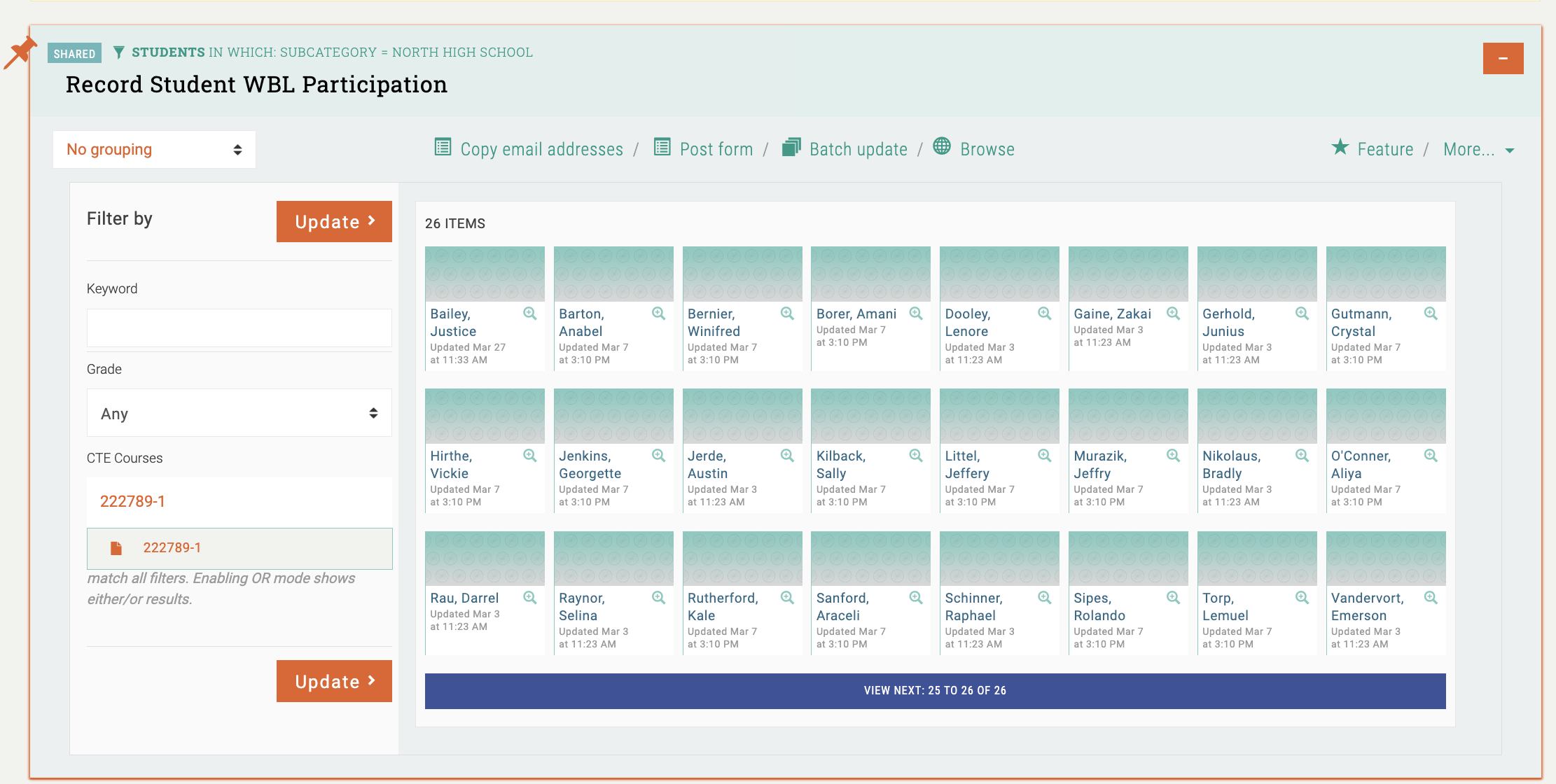Collapse panel with orange minus button
This screenshot has width=1556, height=784.
click(1503, 58)
